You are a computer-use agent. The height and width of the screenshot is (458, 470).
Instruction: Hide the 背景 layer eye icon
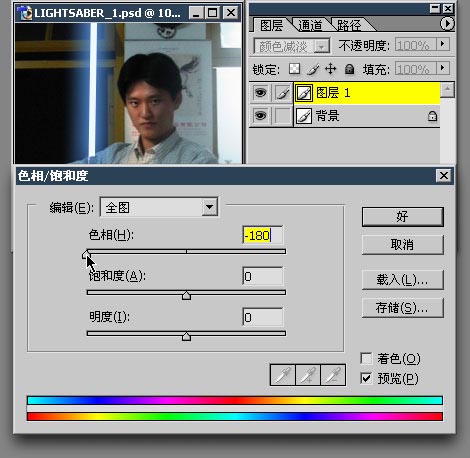[260, 116]
